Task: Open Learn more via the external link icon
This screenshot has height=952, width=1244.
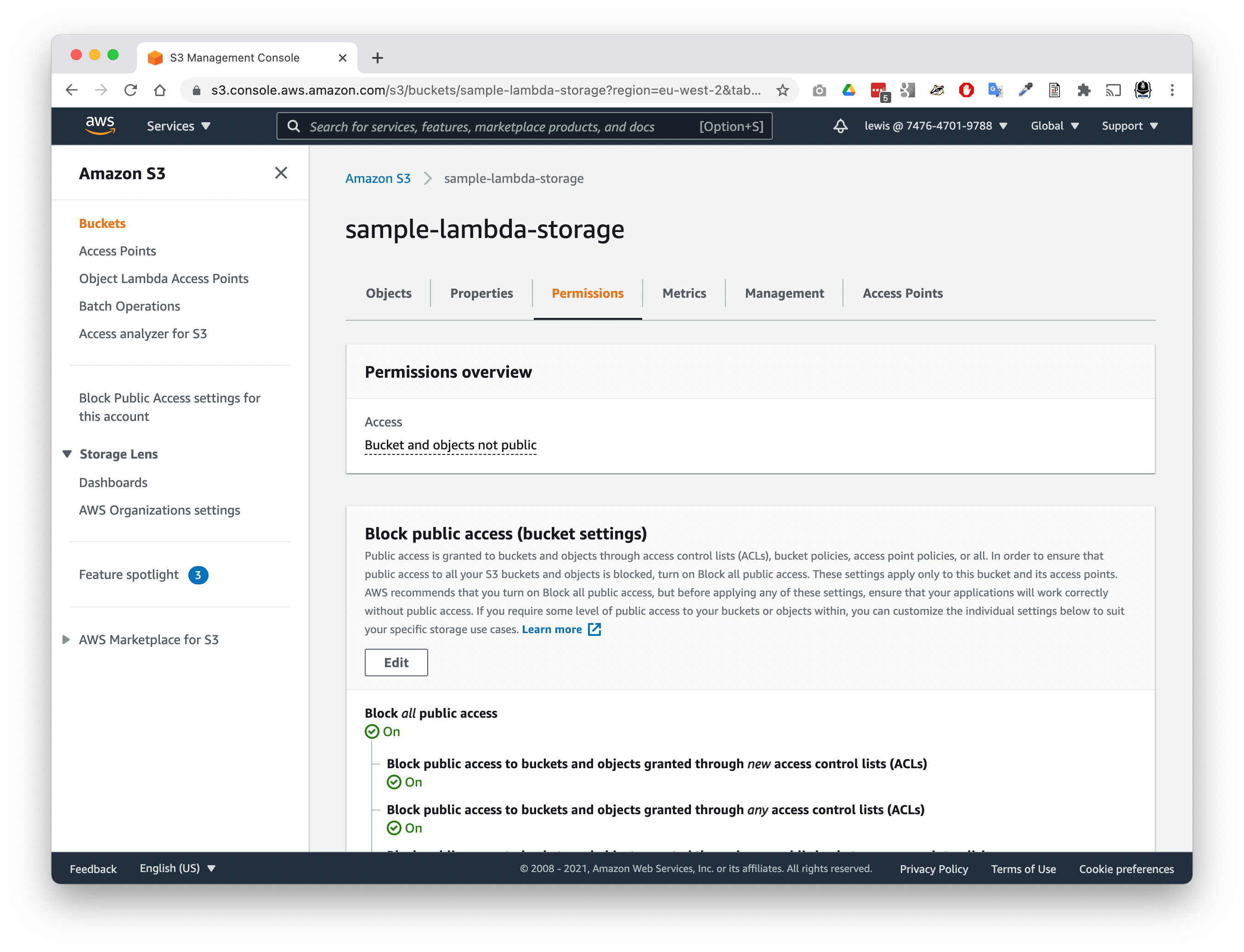Action: click(594, 629)
